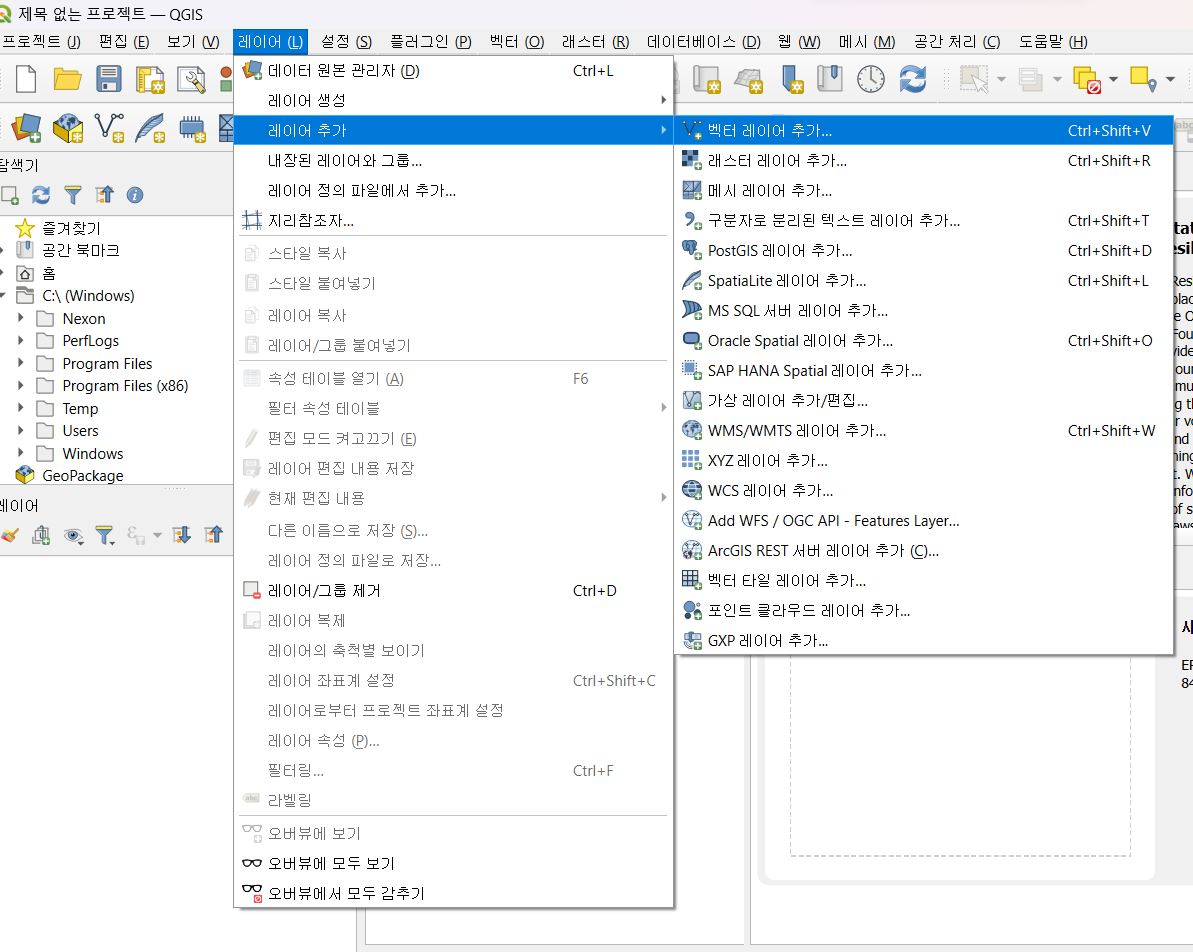Click 내장된 레이어와 그룹 menu entry

click(453, 161)
